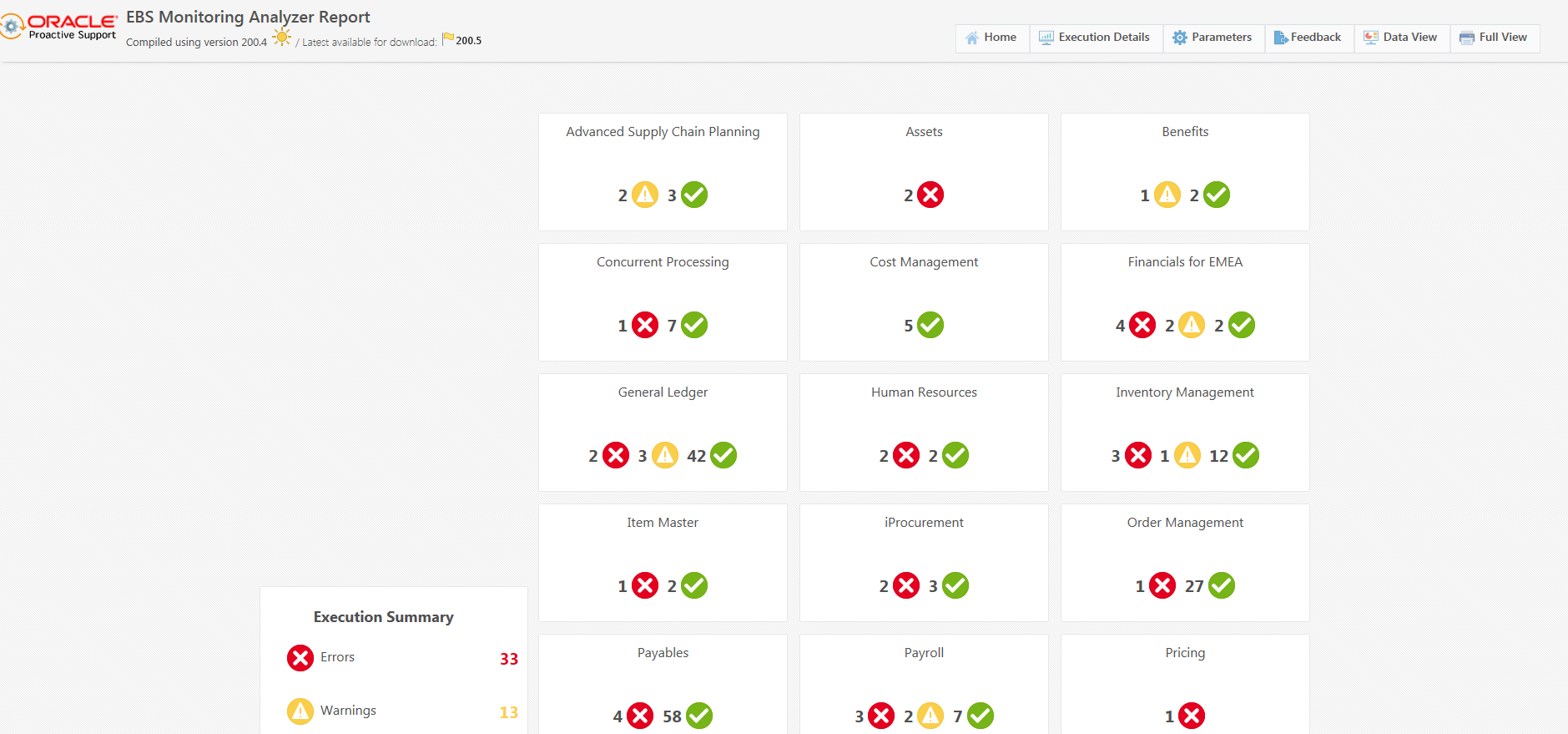Click the error icon in Human Resources
Image resolution: width=1568 pixels, height=734 pixels.
[x=906, y=455]
